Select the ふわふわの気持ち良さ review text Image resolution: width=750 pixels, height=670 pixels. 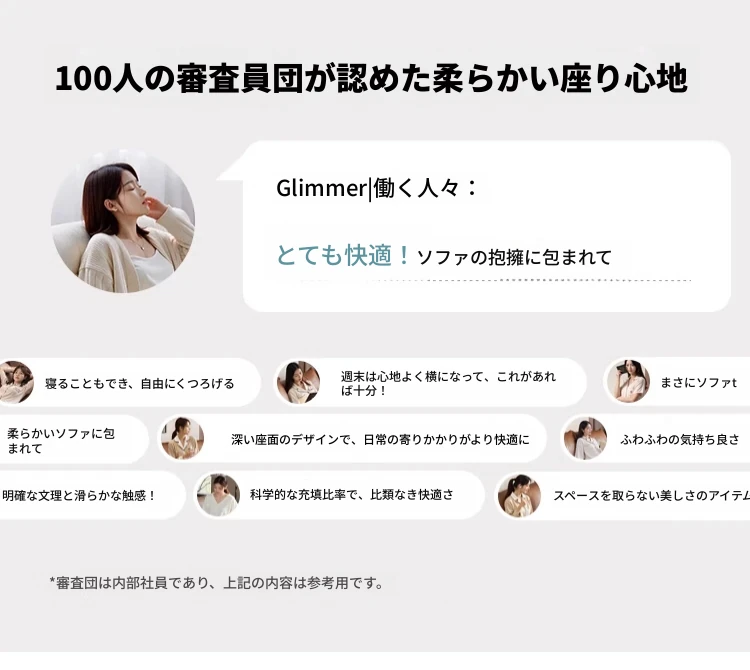pos(680,439)
